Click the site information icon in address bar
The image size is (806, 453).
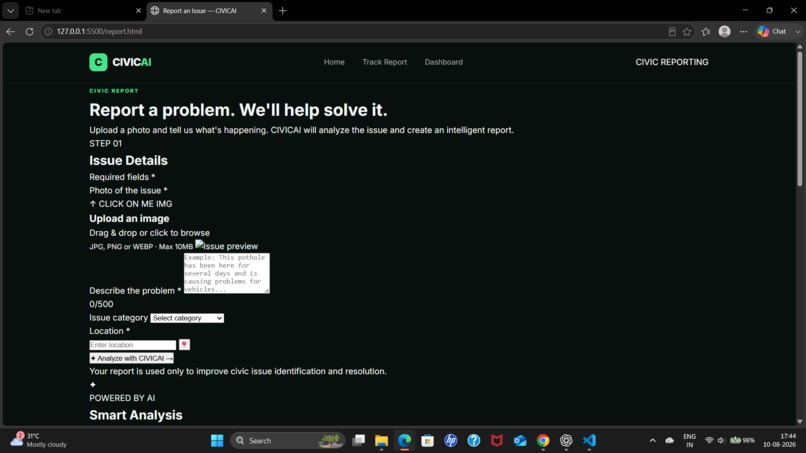48,31
